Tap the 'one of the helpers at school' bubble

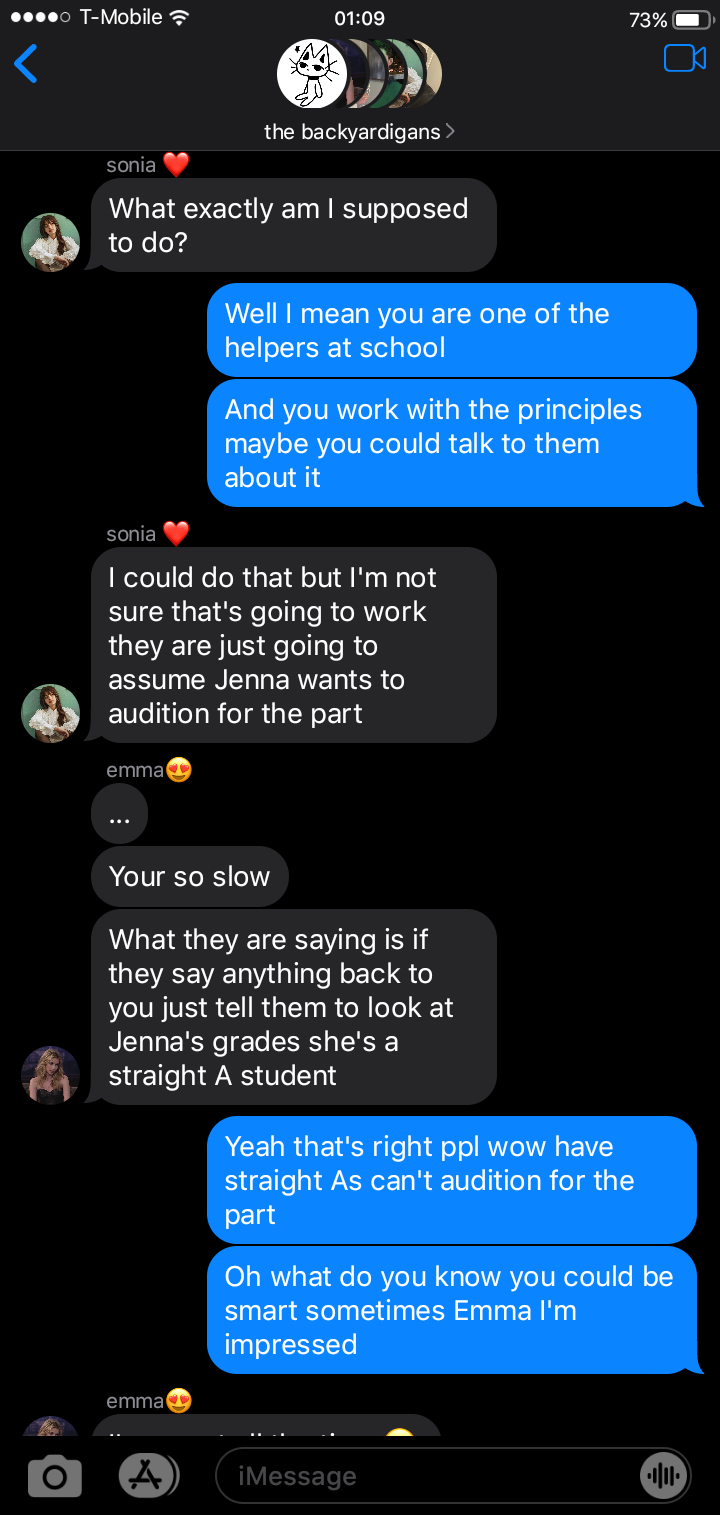click(451, 330)
